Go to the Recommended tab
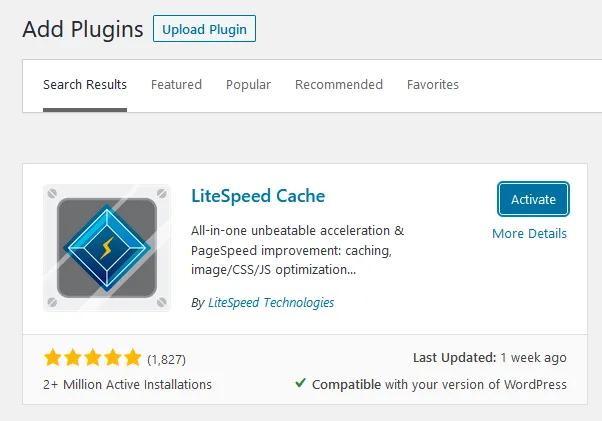Viewport: 602px width, 421px height. 338,85
